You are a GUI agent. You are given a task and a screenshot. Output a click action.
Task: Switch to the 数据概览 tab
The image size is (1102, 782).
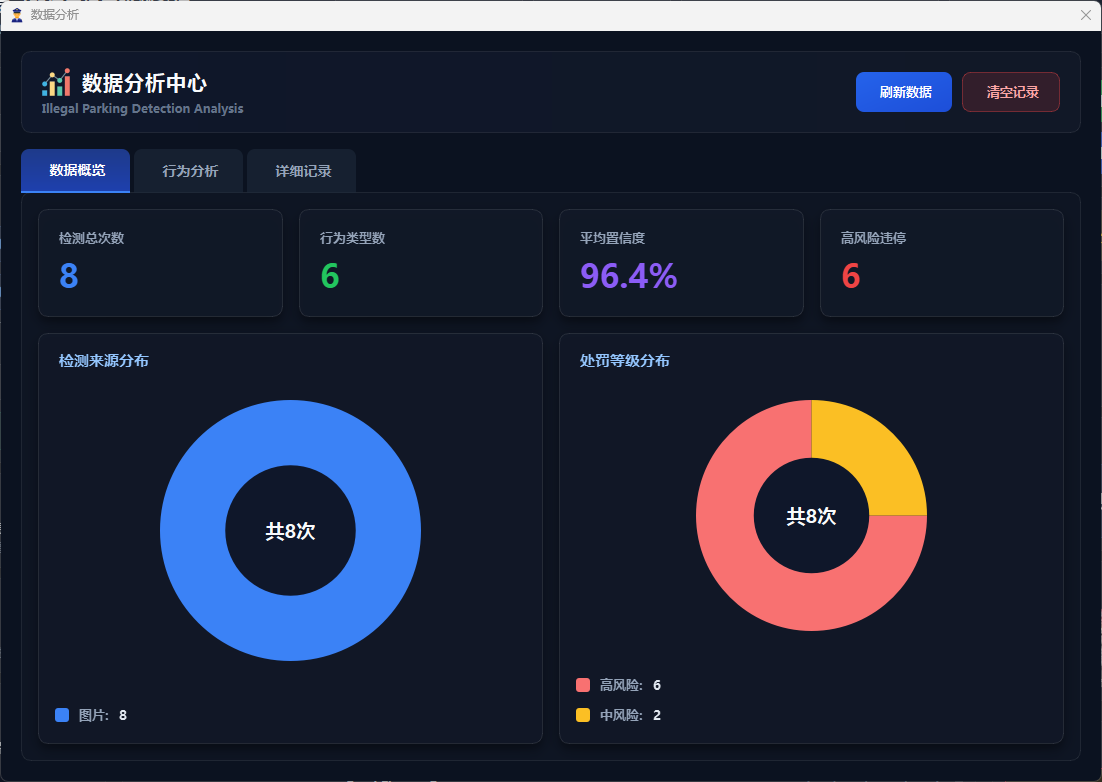76,171
